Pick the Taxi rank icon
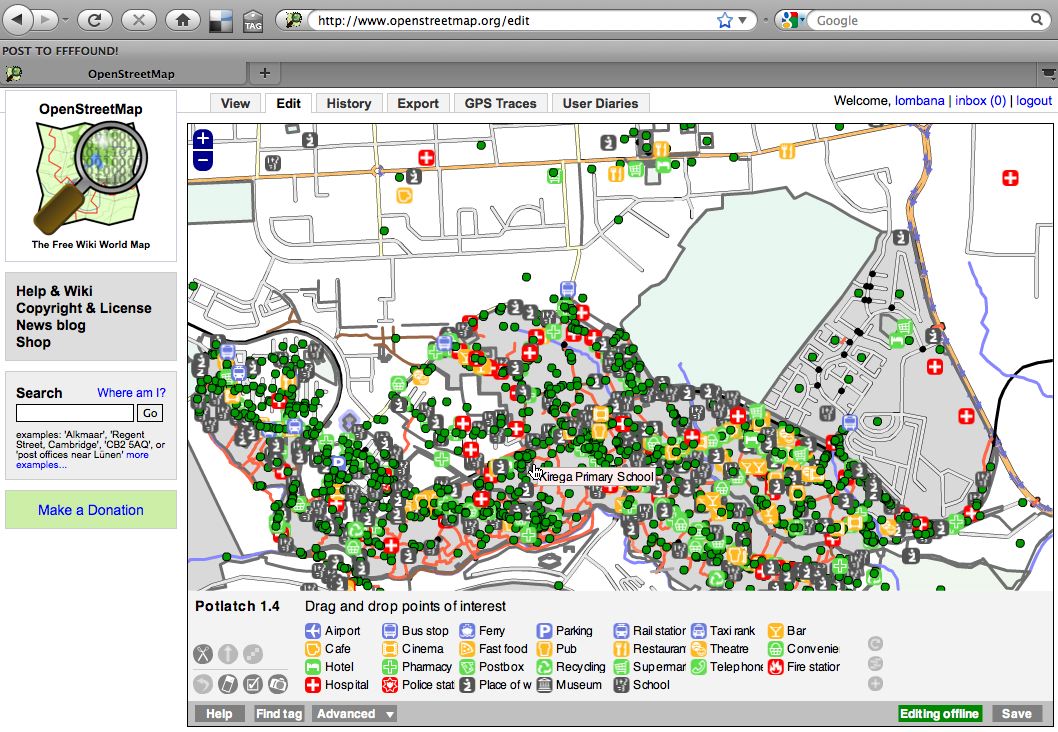Image resolution: width=1058 pixels, height=732 pixels. [698, 631]
